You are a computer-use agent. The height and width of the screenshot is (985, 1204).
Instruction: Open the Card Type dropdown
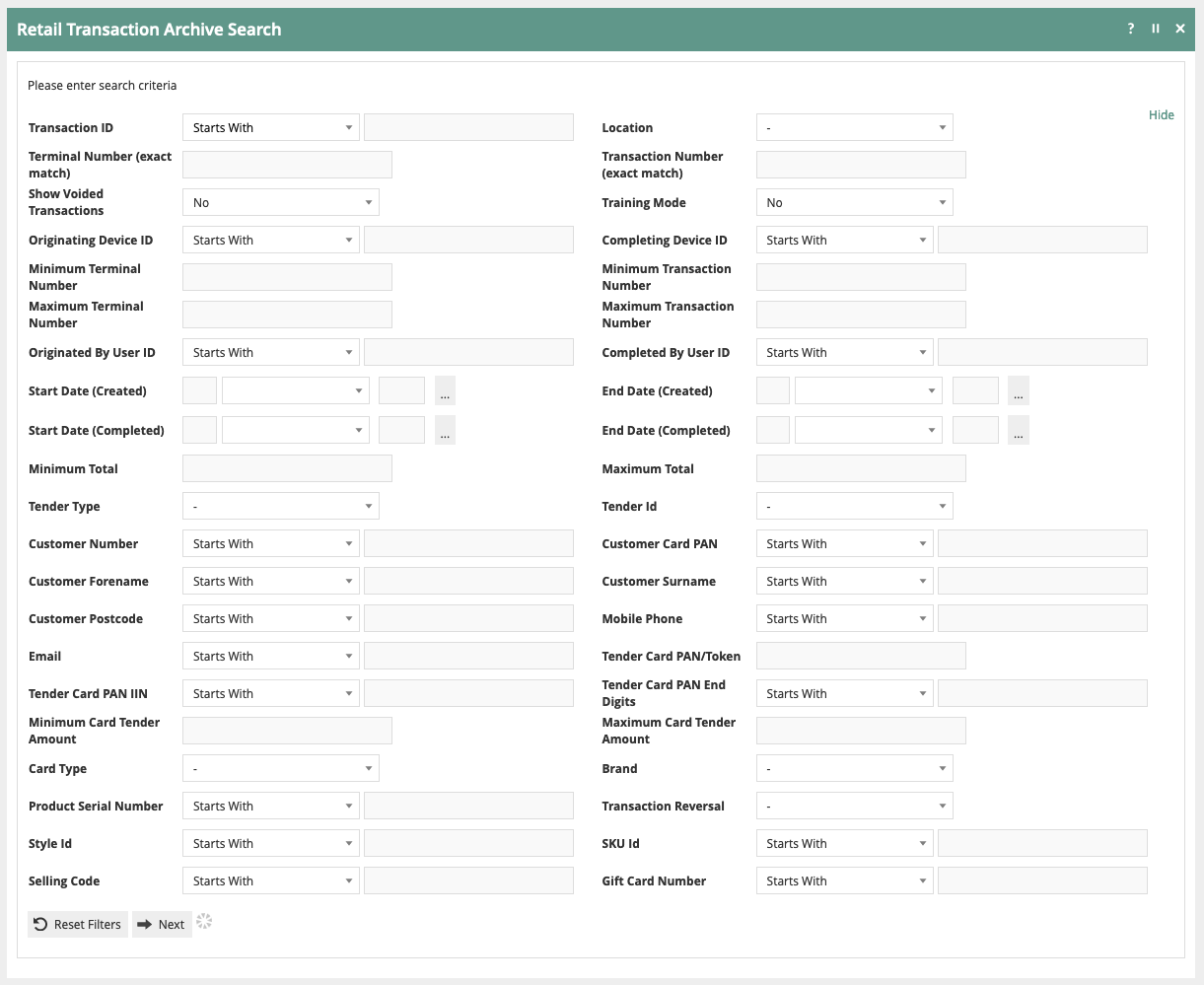pyautogui.click(x=281, y=769)
